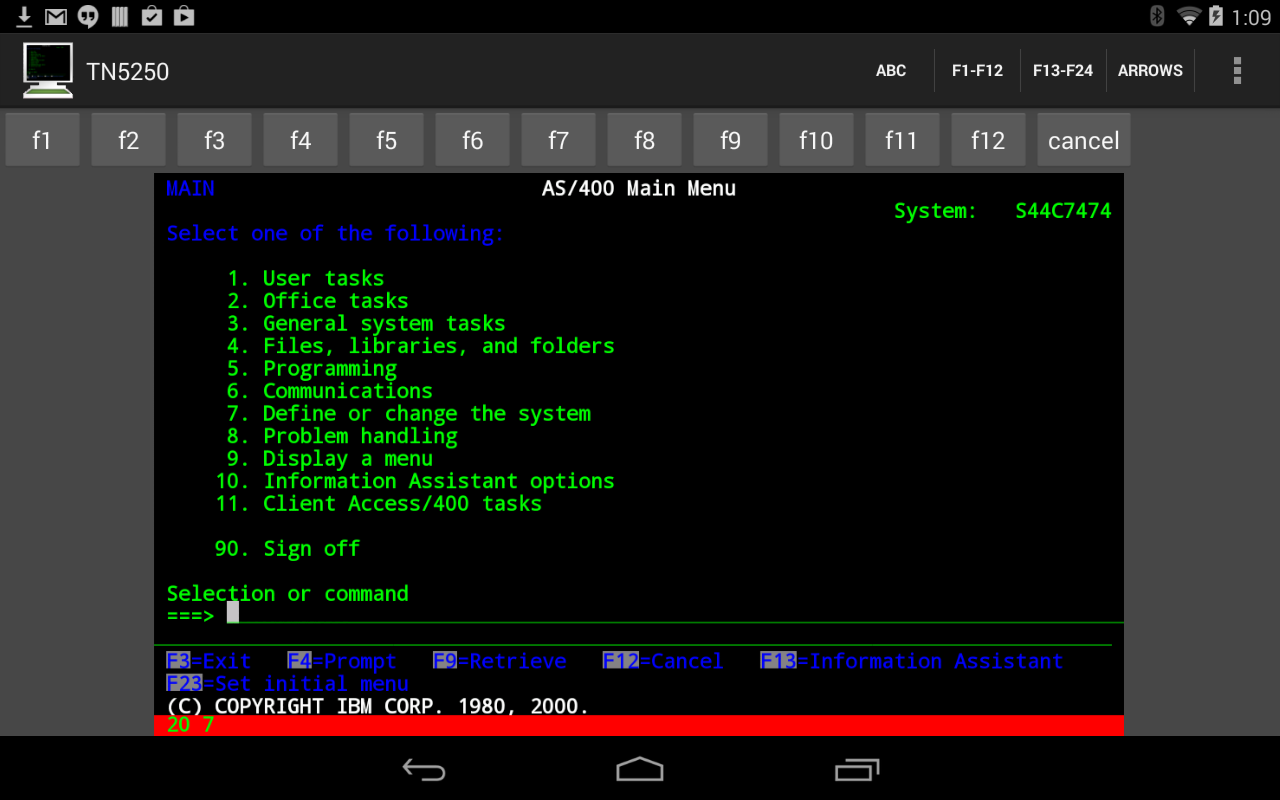Switch to F1-F12 key mode
The image size is (1280, 800).
click(977, 70)
